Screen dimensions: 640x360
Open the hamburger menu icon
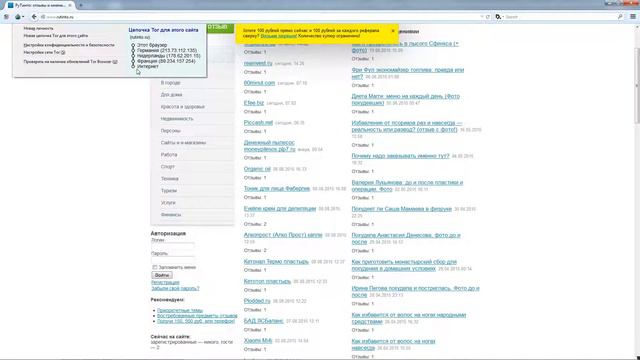pos(633,17)
